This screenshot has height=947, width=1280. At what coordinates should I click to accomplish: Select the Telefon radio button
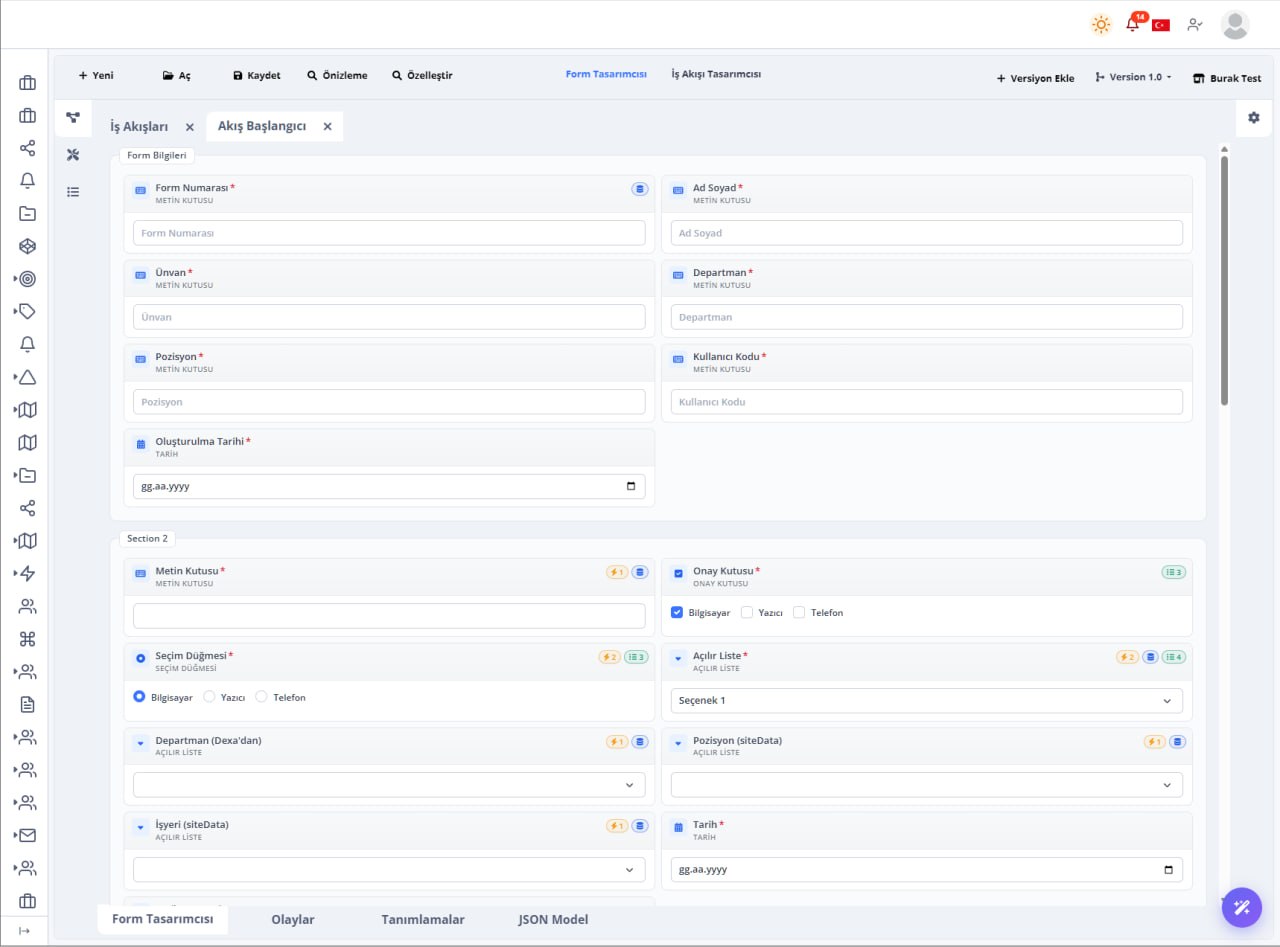261,697
